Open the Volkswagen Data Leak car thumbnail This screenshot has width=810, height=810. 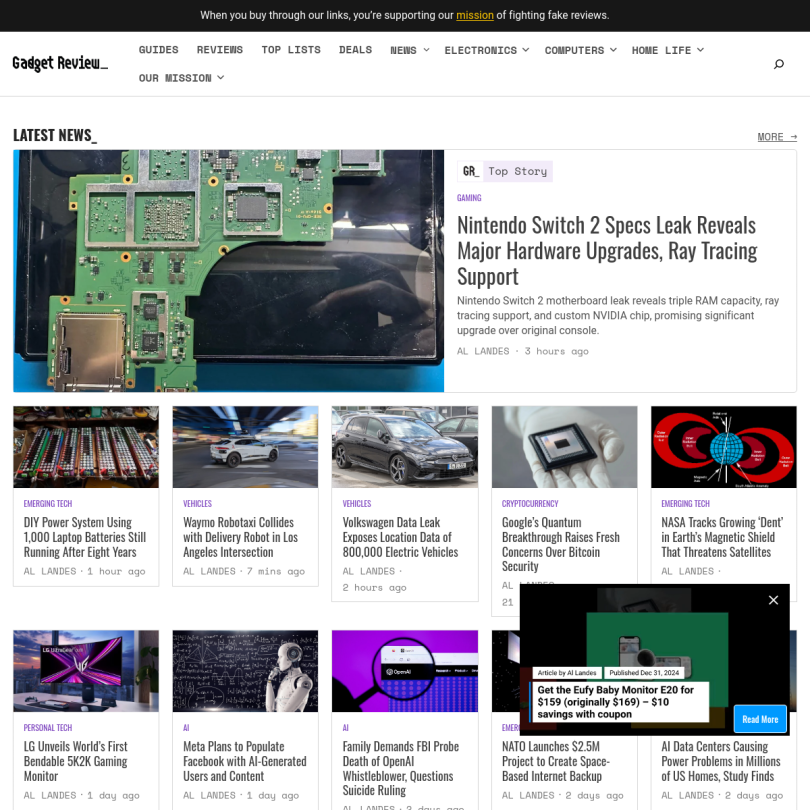[x=404, y=447]
